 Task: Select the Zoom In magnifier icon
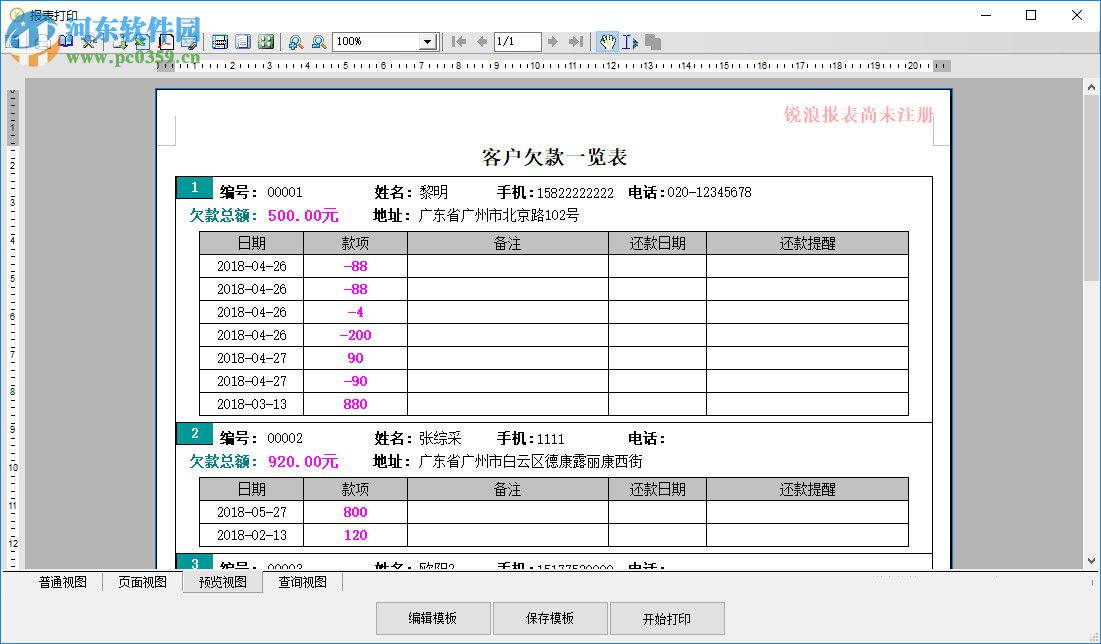(x=296, y=42)
